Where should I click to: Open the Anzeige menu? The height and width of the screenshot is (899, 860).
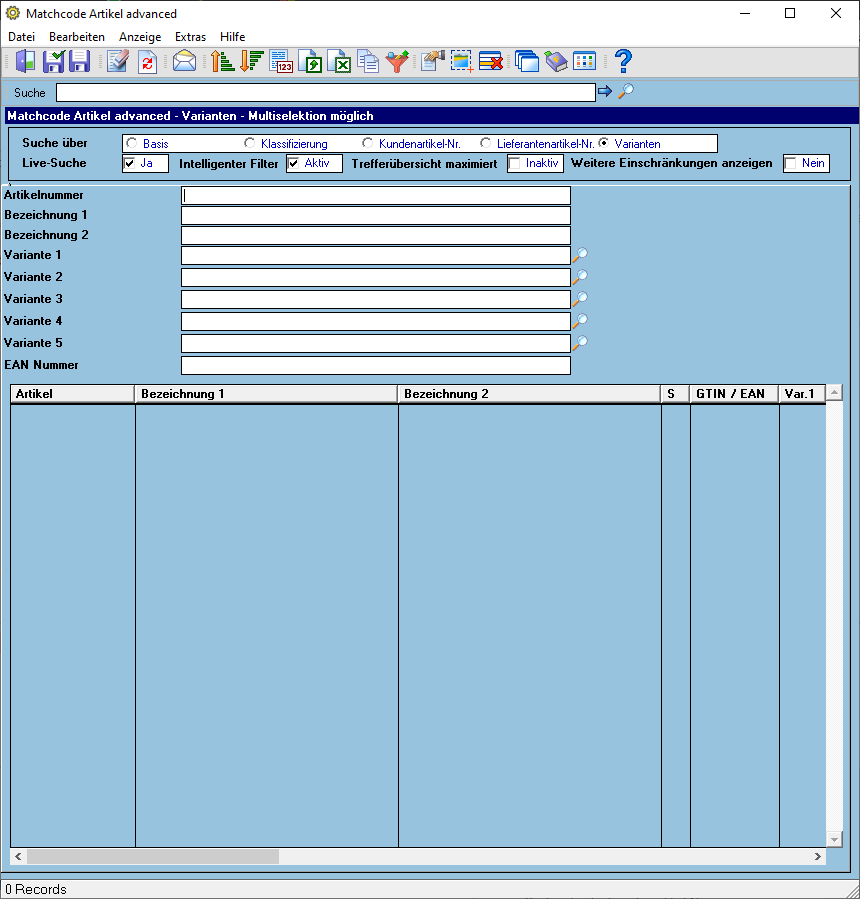coord(140,37)
